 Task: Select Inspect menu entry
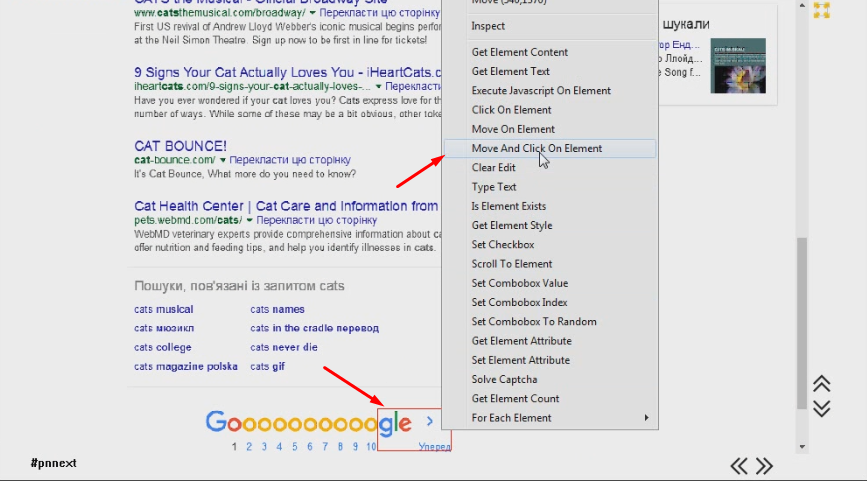[x=488, y=26]
